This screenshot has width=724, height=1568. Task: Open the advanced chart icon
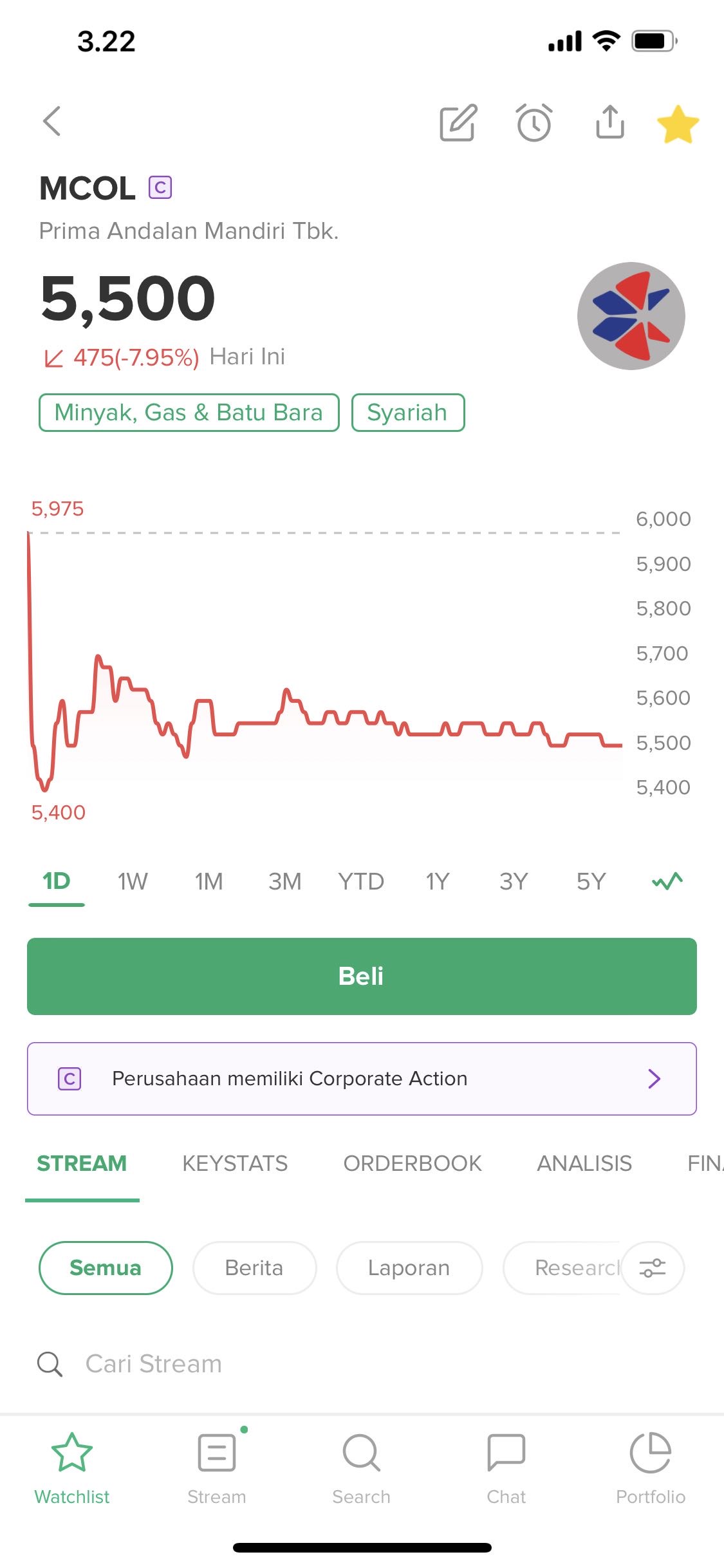point(667,881)
